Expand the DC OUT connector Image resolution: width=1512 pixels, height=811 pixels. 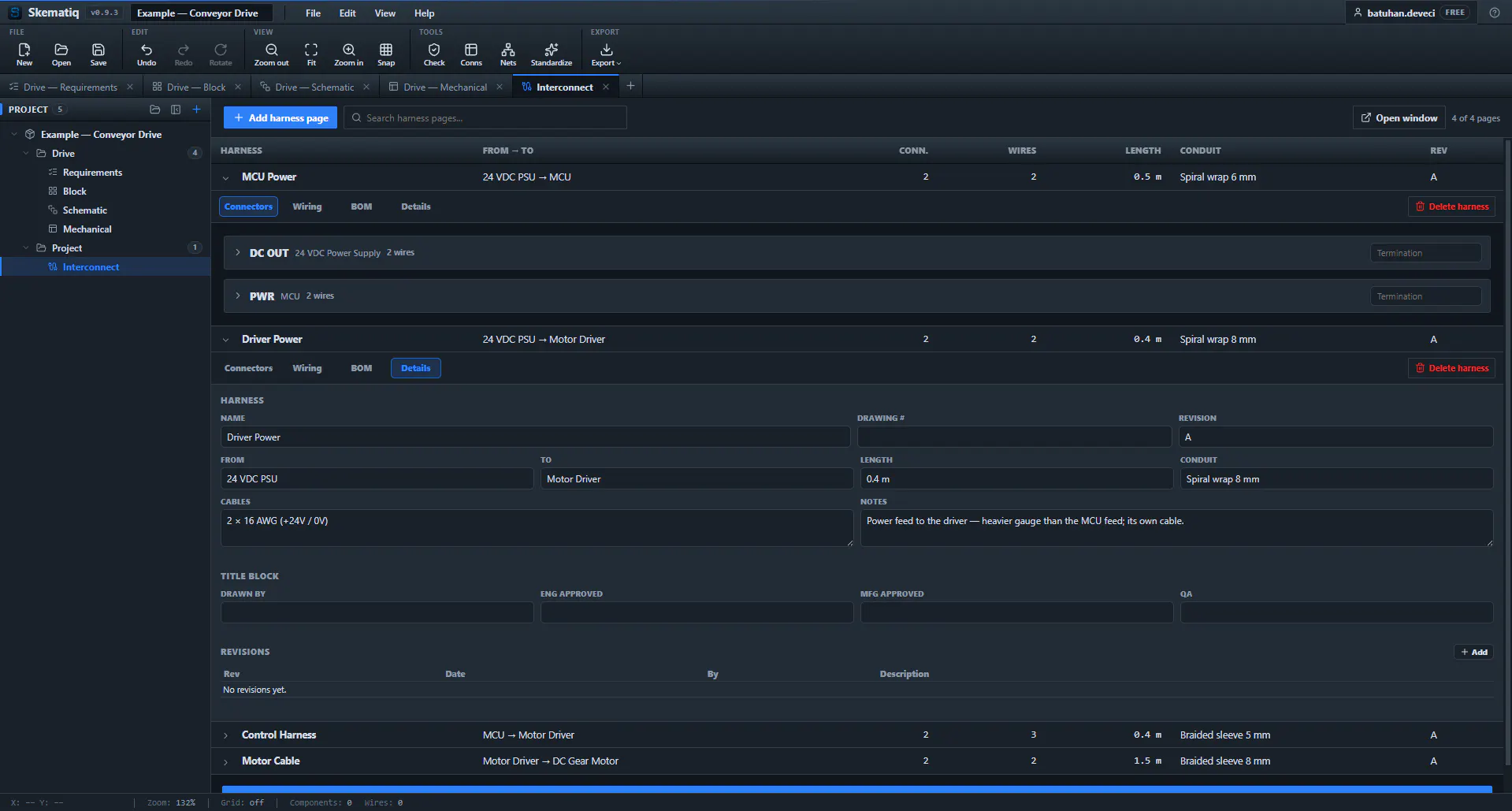coord(238,253)
